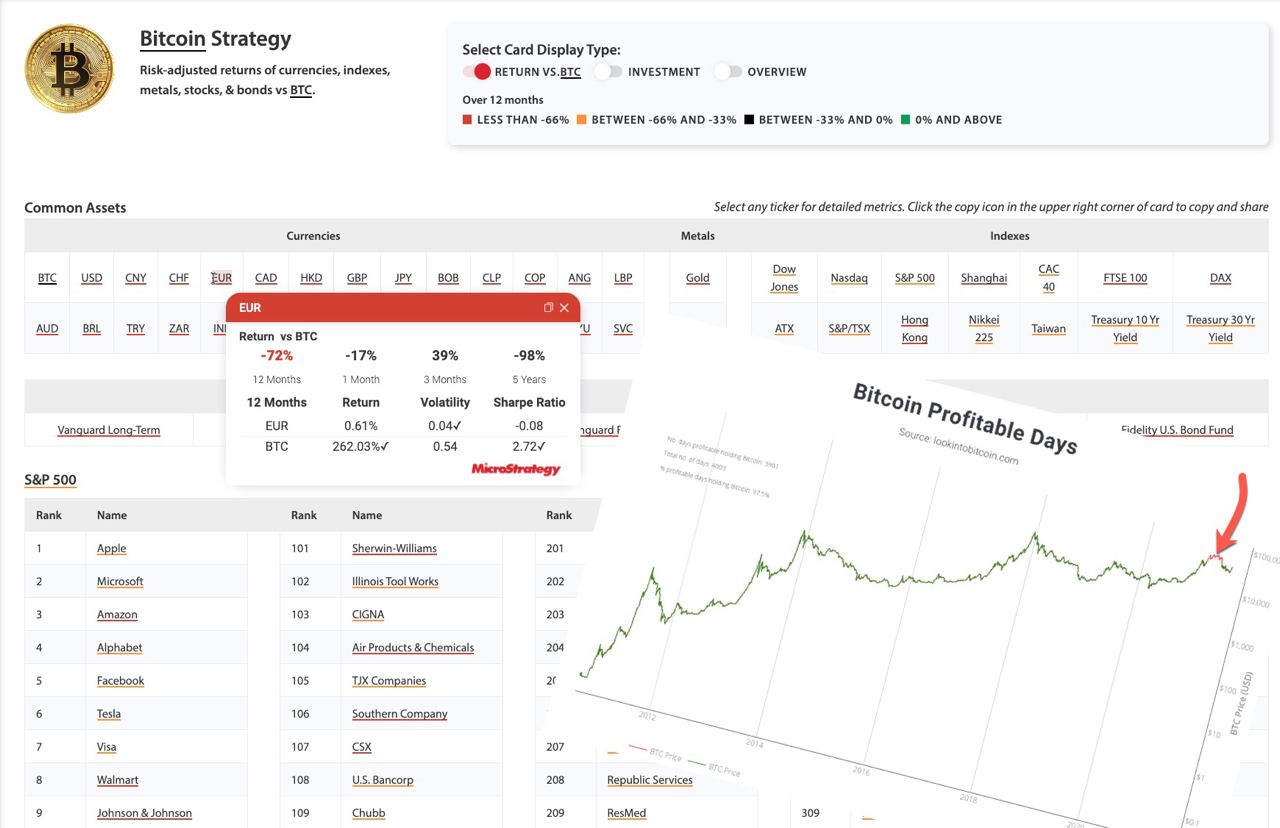Open Fidelity U.S. Bond Fund
The width and height of the screenshot is (1280, 828).
pos(1177,430)
